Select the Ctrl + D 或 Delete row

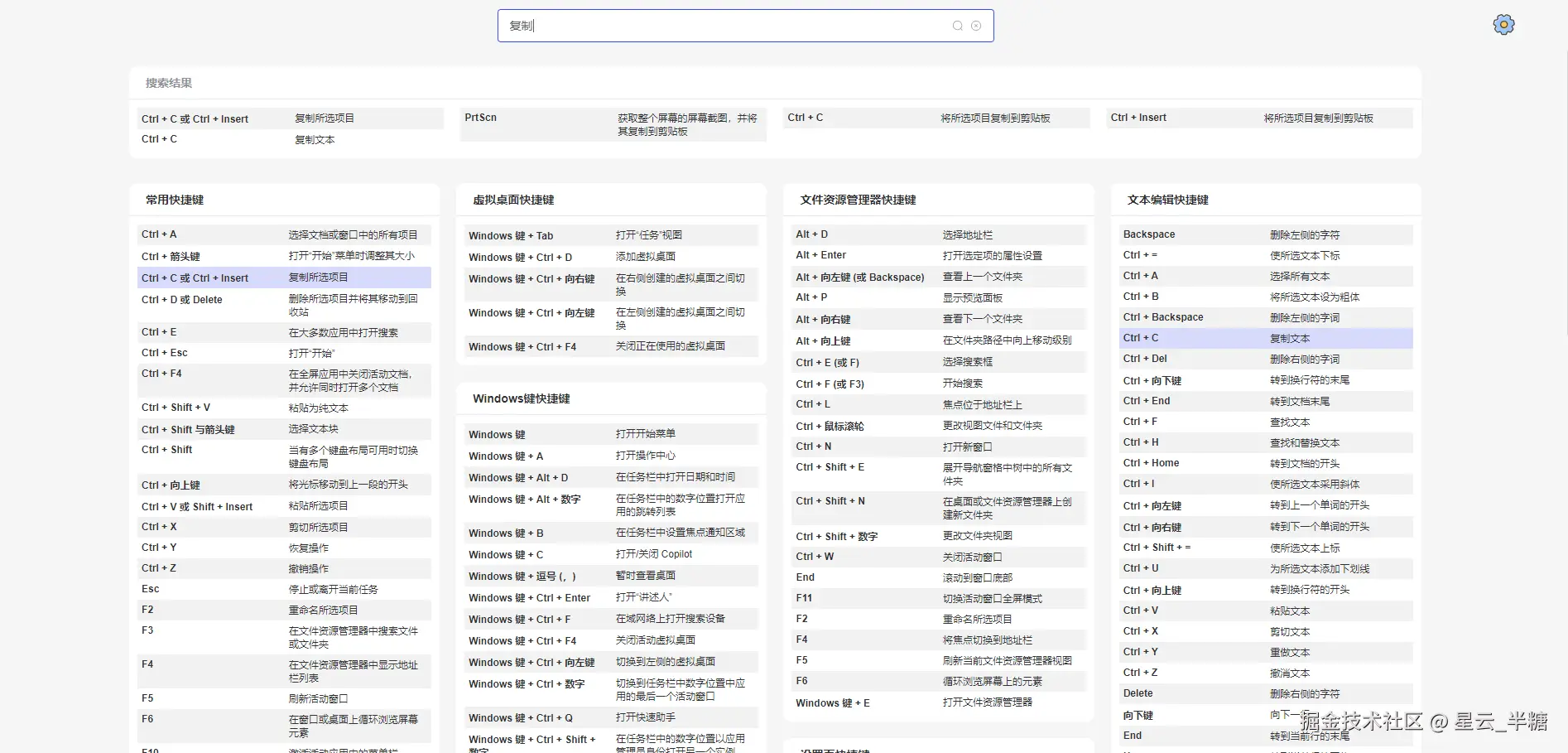click(x=284, y=305)
